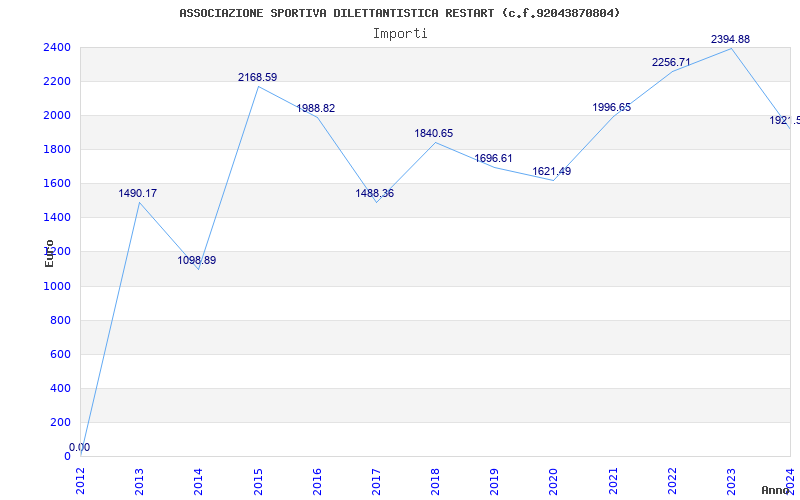Click the 1988.82 data label

pos(315,108)
